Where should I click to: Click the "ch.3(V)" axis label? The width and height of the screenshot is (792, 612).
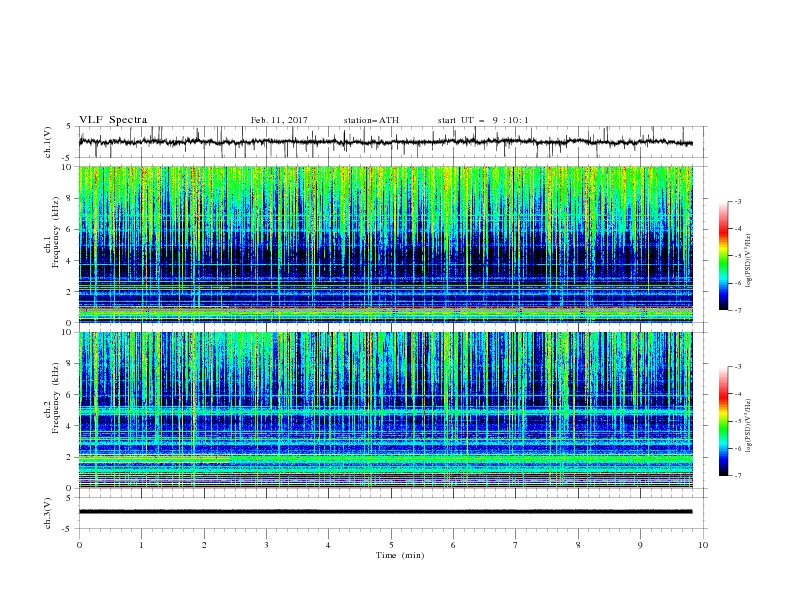coord(48,513)
